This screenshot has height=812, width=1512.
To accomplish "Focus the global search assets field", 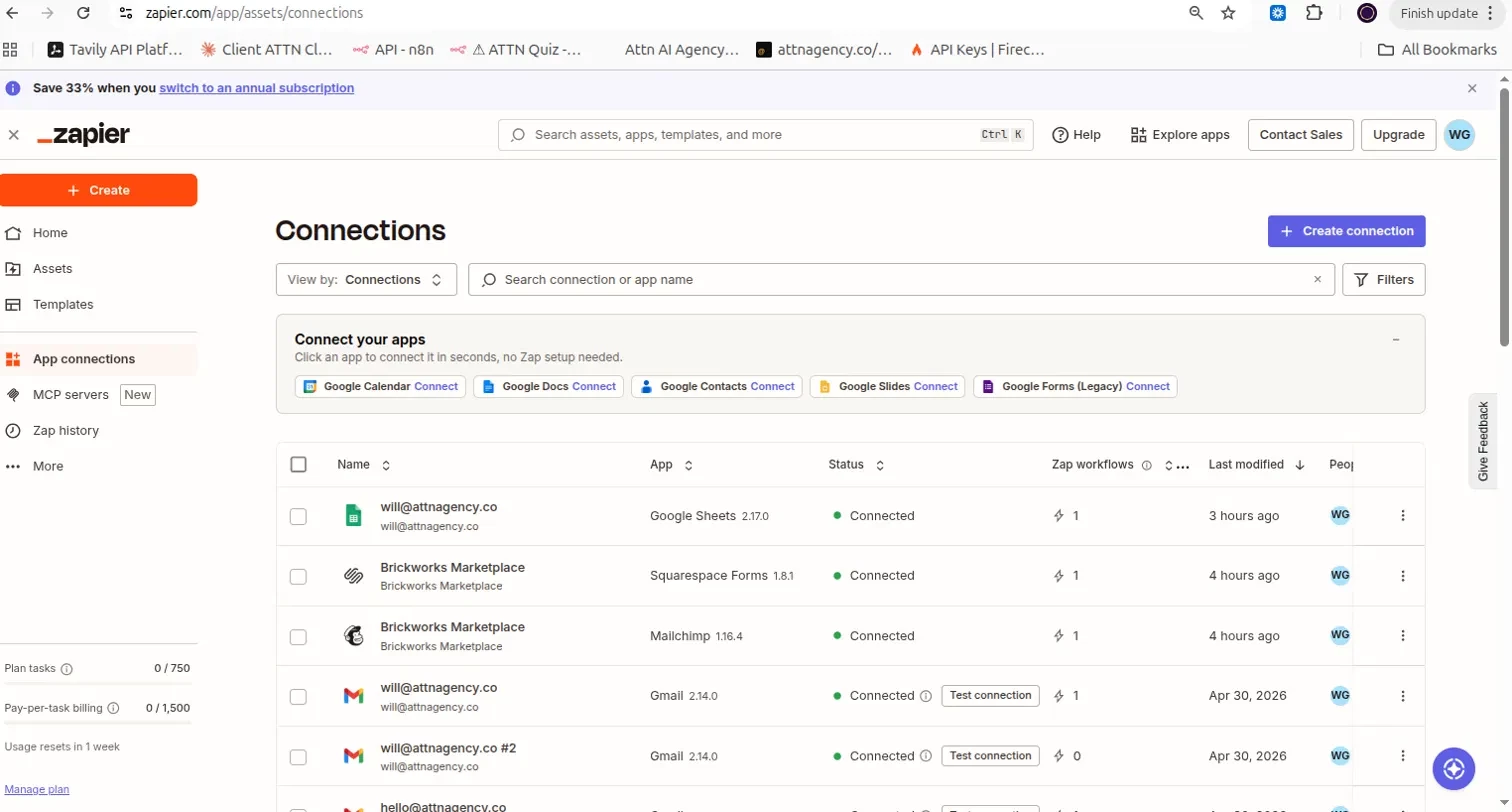I will click(x=765, y=135).
